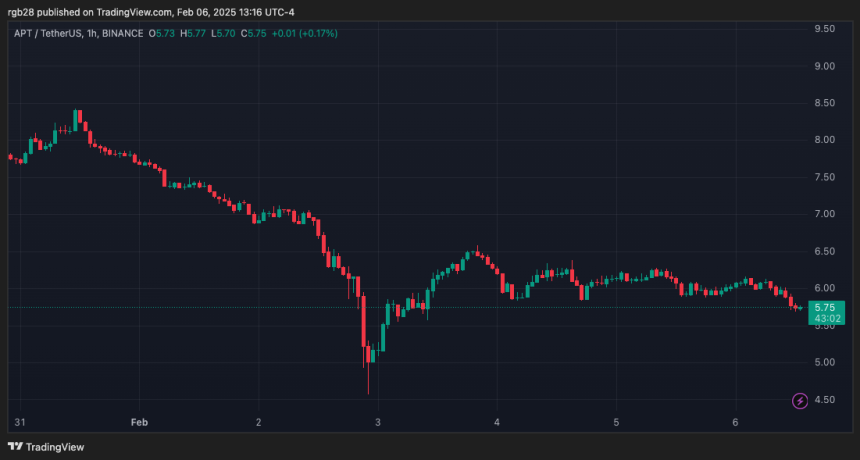Click the 8.50 price level on scale
Screen dimensions: 860x460
pyautogui.click(x=825, y=103)
